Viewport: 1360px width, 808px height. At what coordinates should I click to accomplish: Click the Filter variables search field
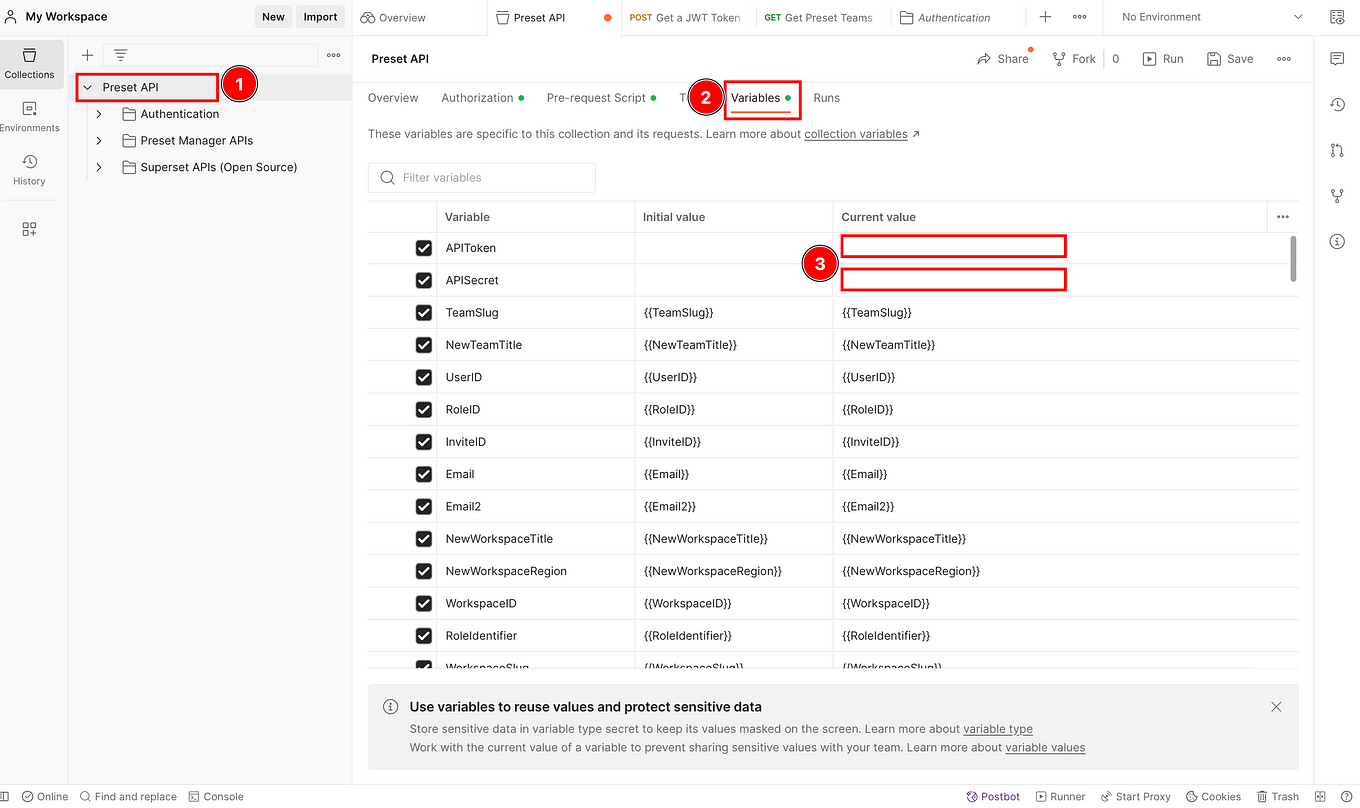point(481,177)
